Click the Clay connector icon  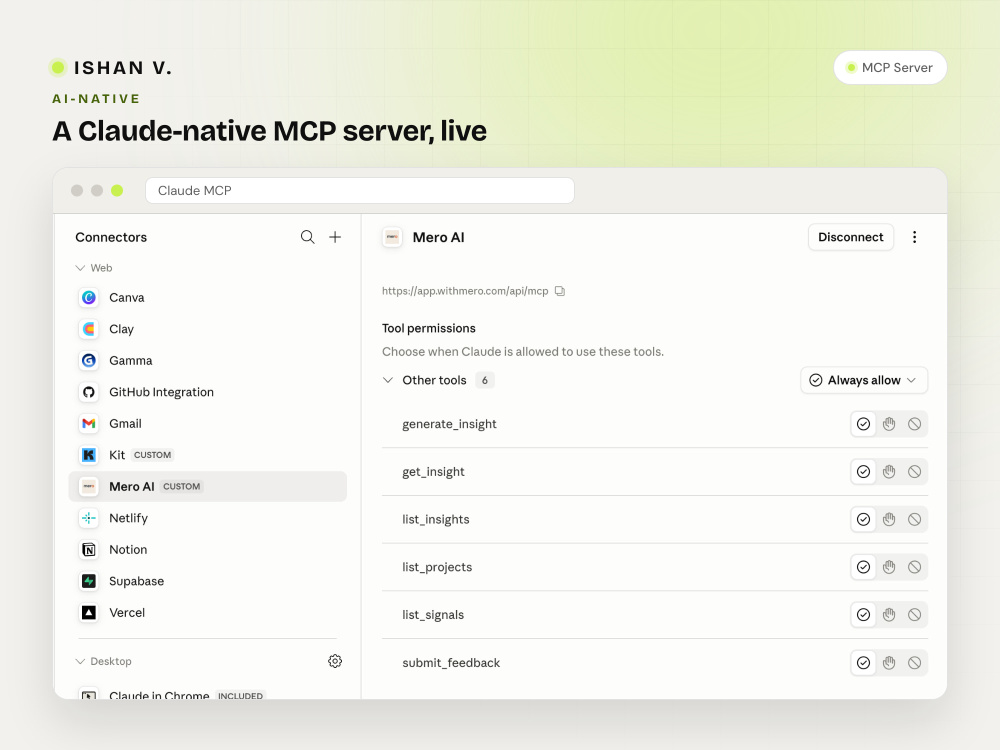point(89,329)
